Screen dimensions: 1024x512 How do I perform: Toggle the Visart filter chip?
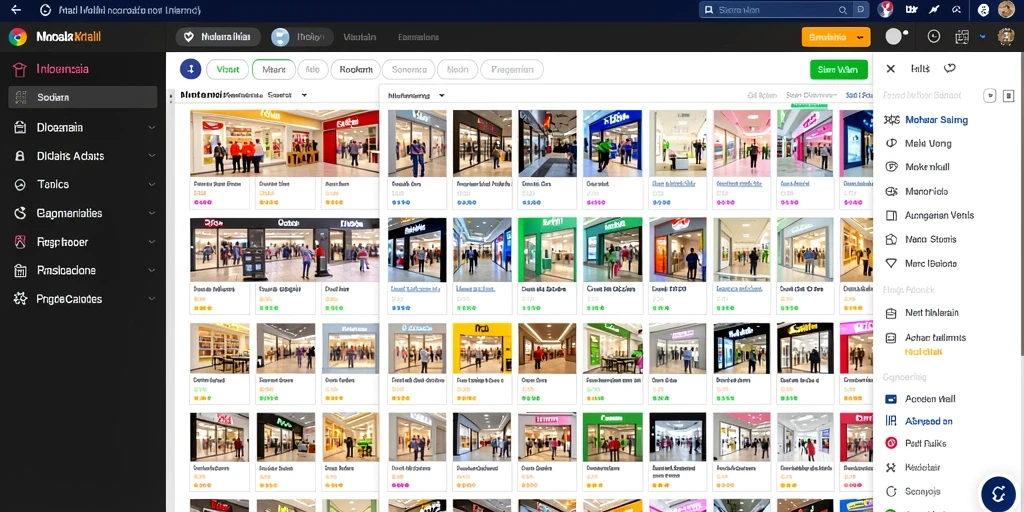[x=227, y=69]
